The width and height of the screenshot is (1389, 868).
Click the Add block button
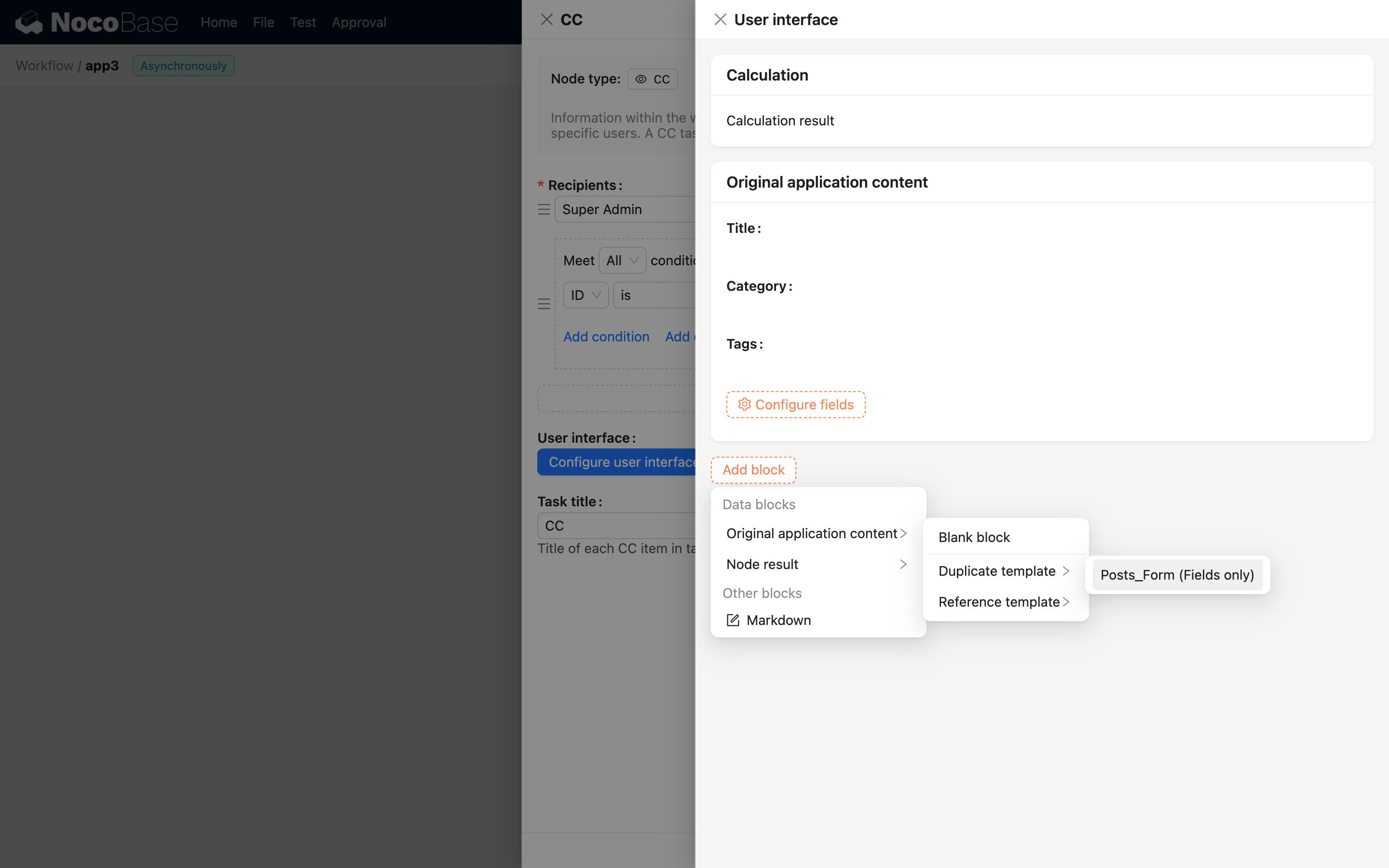[753, 469]
